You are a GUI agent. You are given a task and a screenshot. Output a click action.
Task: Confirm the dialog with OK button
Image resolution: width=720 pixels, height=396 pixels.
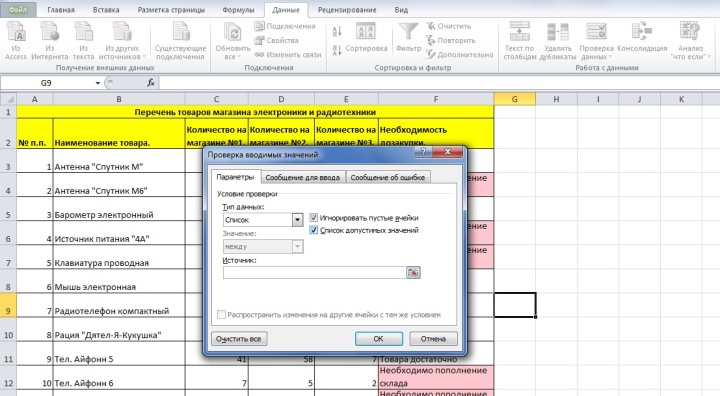click(x=378, y=339)
